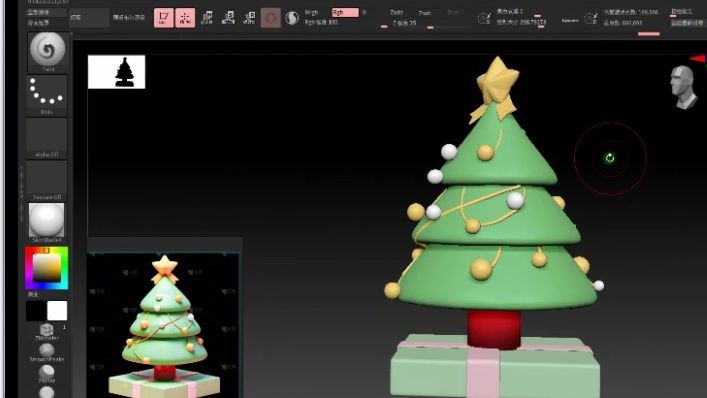
Task: Open the current brush thumbnail picker
Action: [47, 52]
